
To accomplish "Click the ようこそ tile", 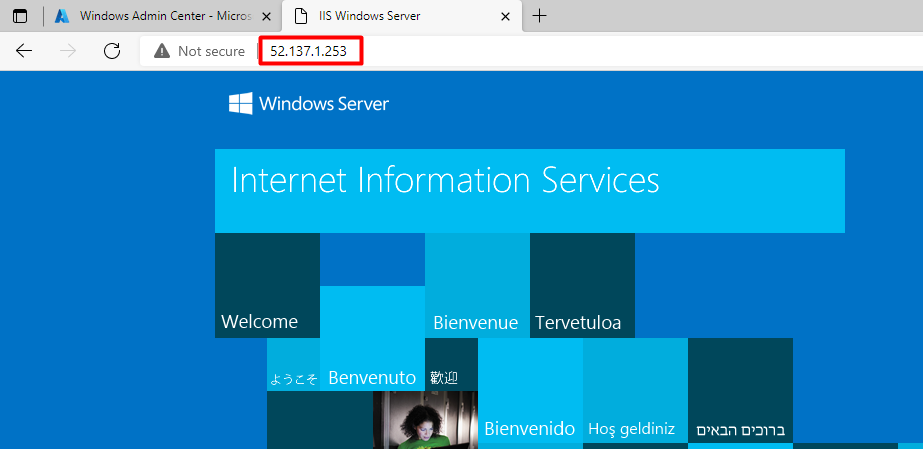I will [293, 364].
